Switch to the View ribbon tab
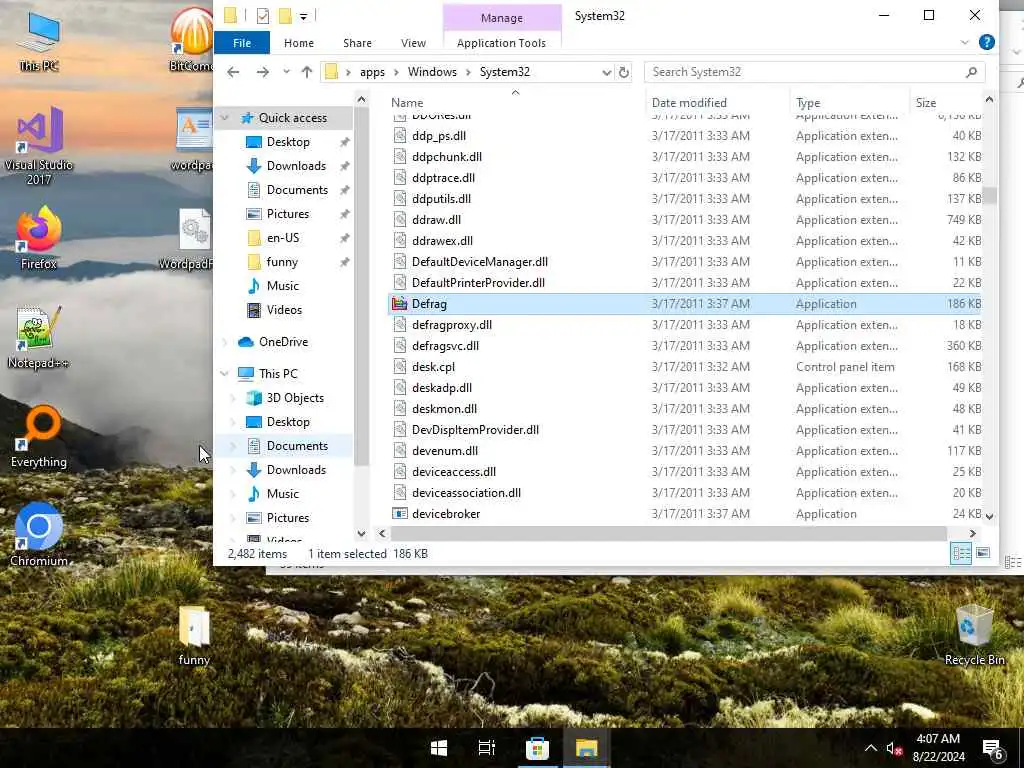This screenshot has width=1024, height=768. tap(413, 42)
